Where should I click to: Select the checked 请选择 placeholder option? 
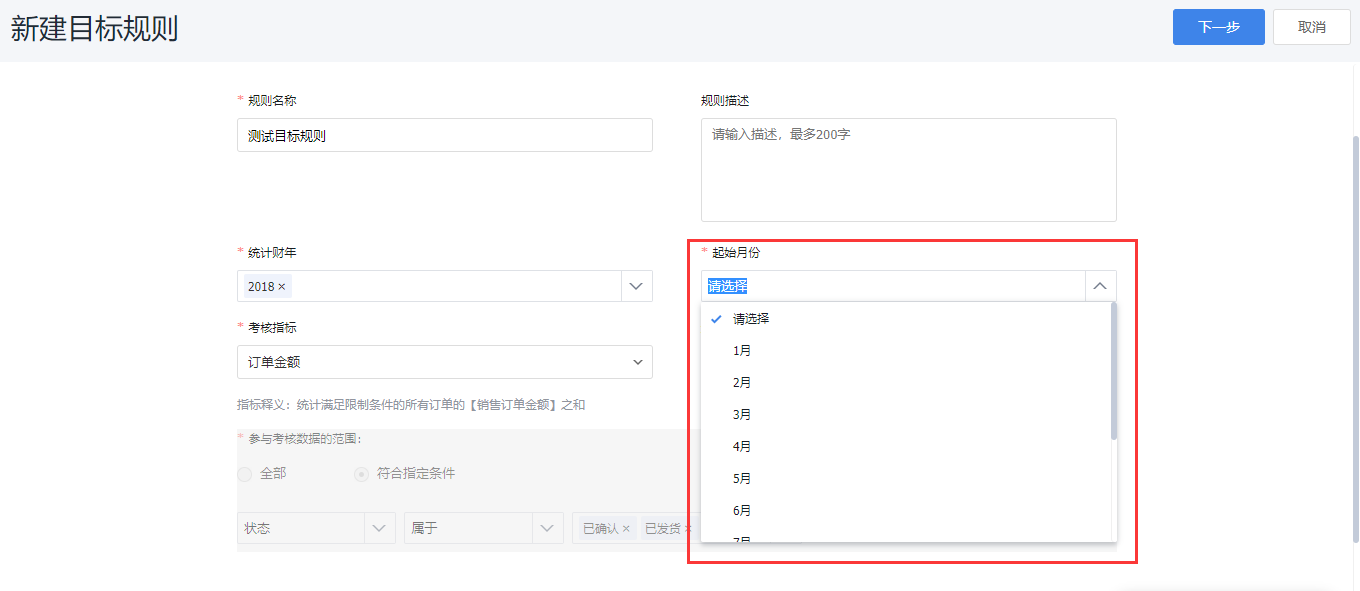point(750,319)
